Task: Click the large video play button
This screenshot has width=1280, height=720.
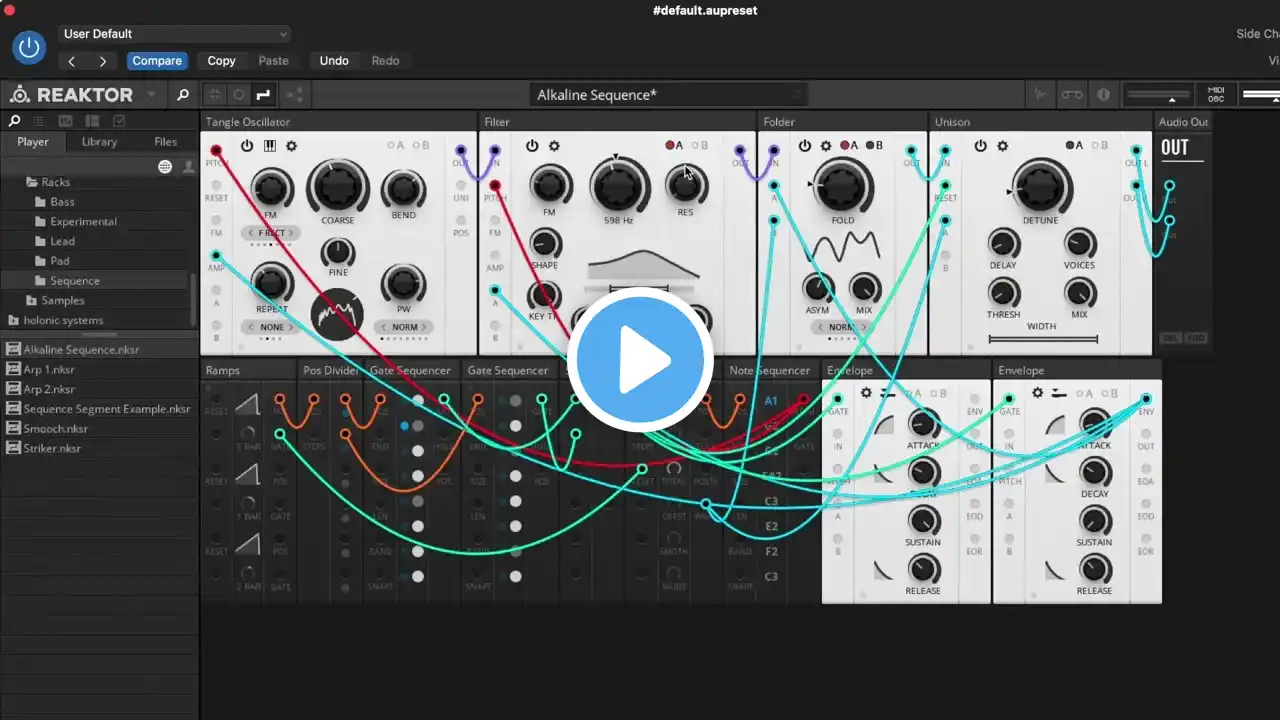Action: tap(640, 358)
